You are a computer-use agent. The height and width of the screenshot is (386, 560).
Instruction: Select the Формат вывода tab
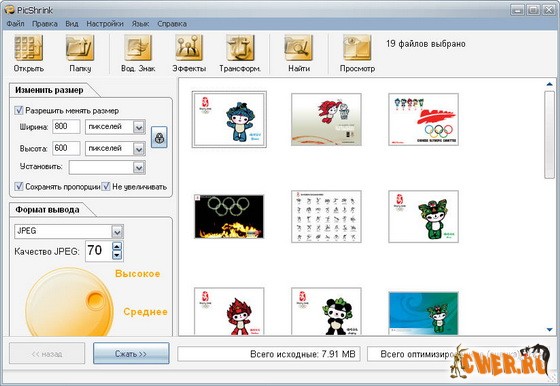coord(47,210)
